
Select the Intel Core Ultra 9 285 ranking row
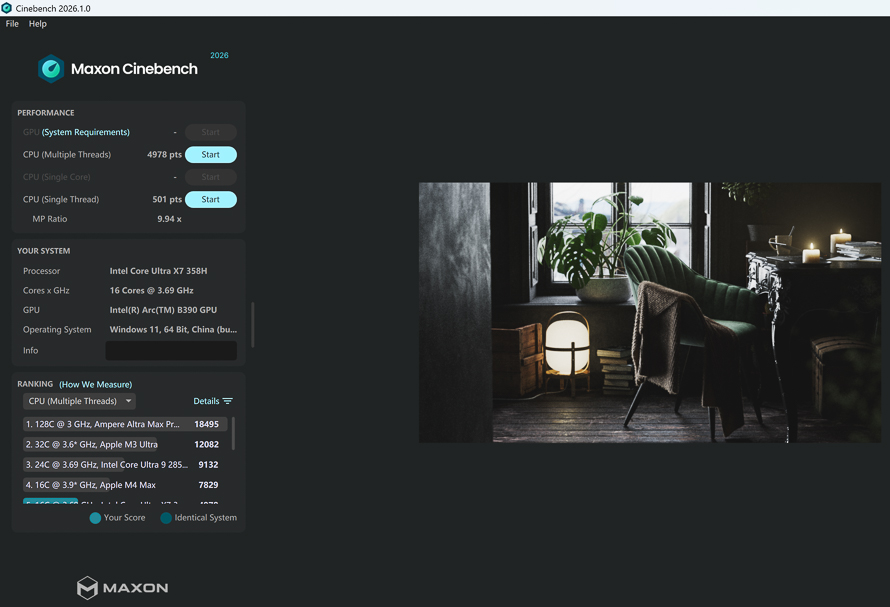(125, 464)
